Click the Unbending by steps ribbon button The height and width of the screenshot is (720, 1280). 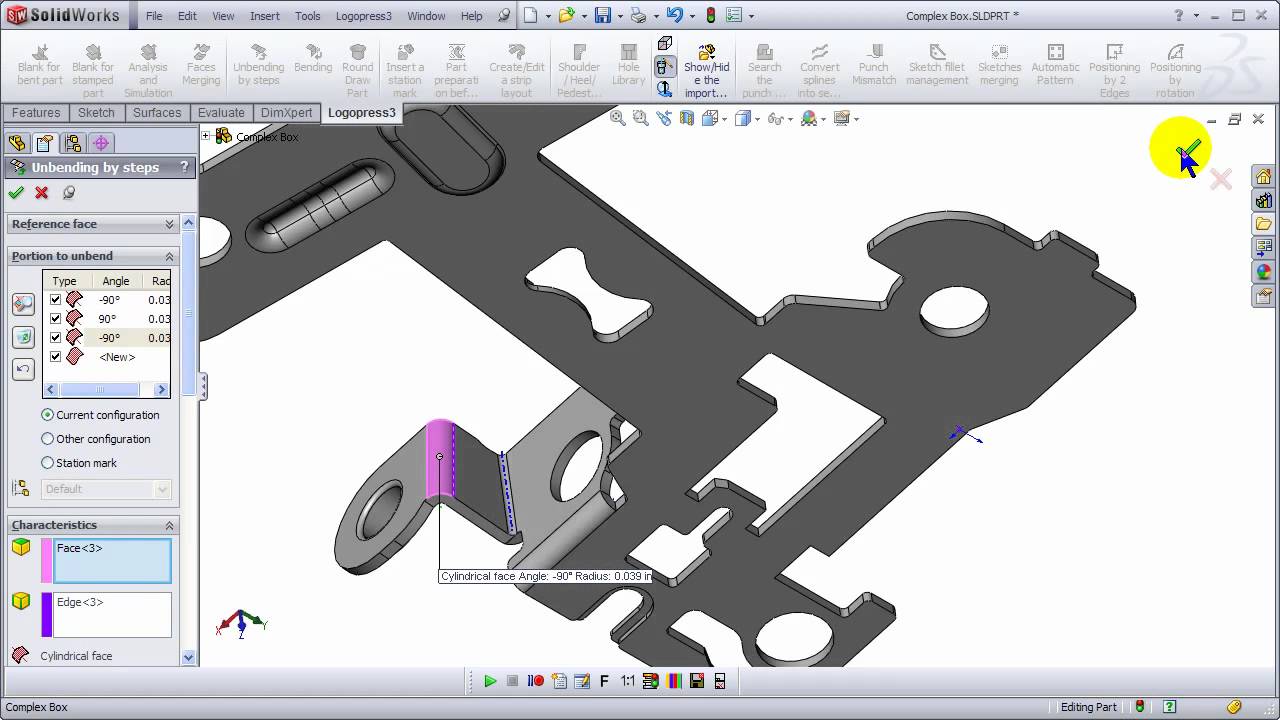(x=258, y=66)
